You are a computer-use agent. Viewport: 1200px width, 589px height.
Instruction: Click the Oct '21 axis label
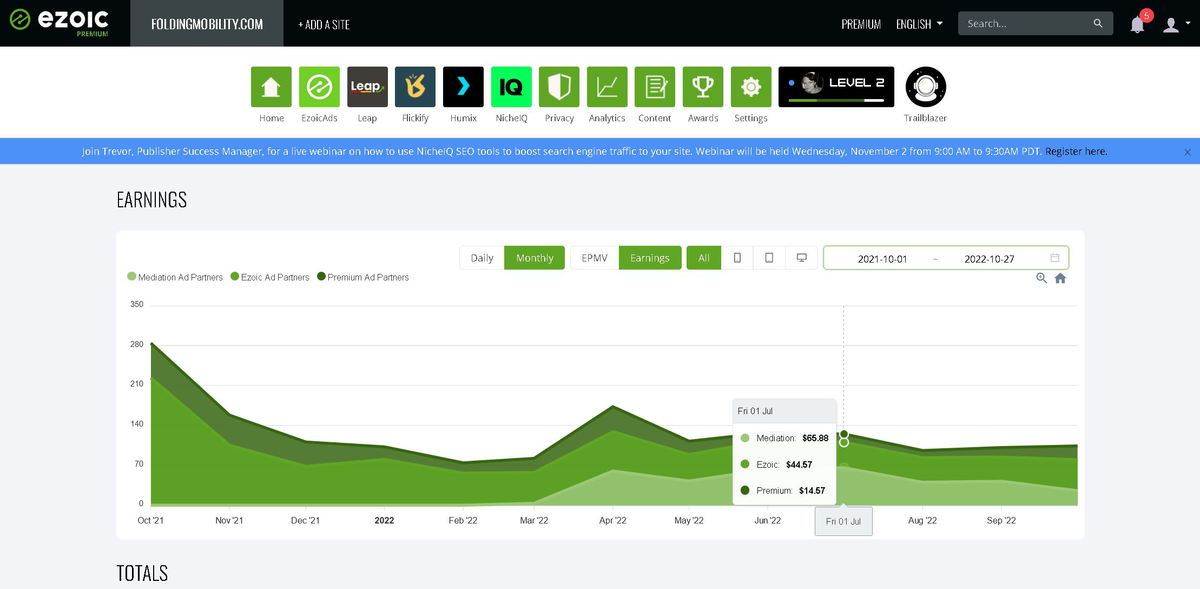(x=152, y=520)
